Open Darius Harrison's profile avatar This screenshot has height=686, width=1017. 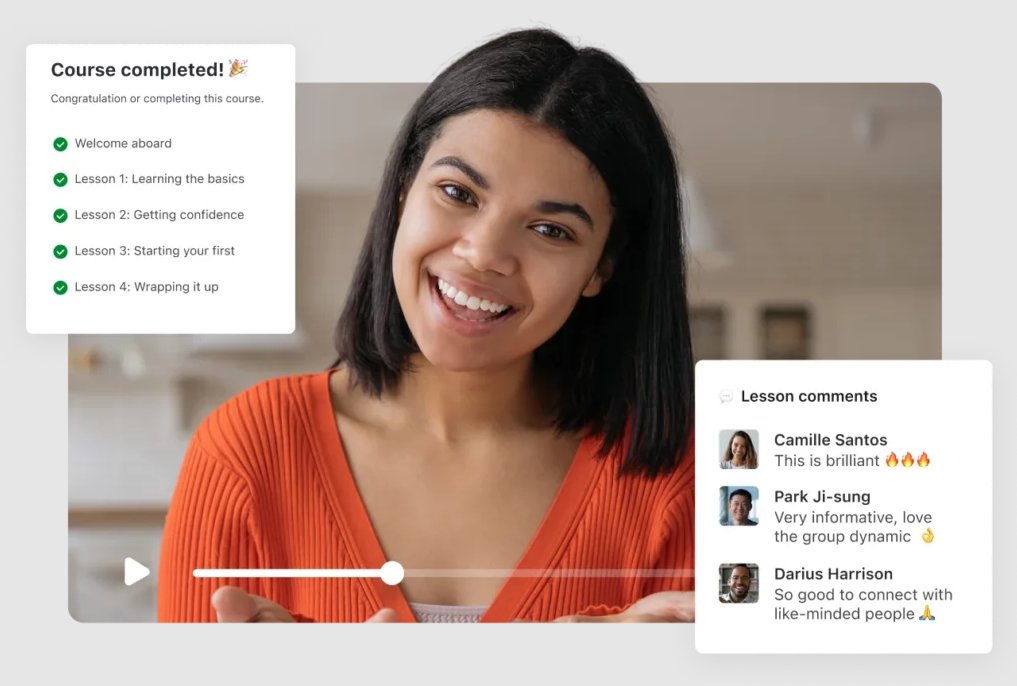pyautogui.click(x=738, y=584)
